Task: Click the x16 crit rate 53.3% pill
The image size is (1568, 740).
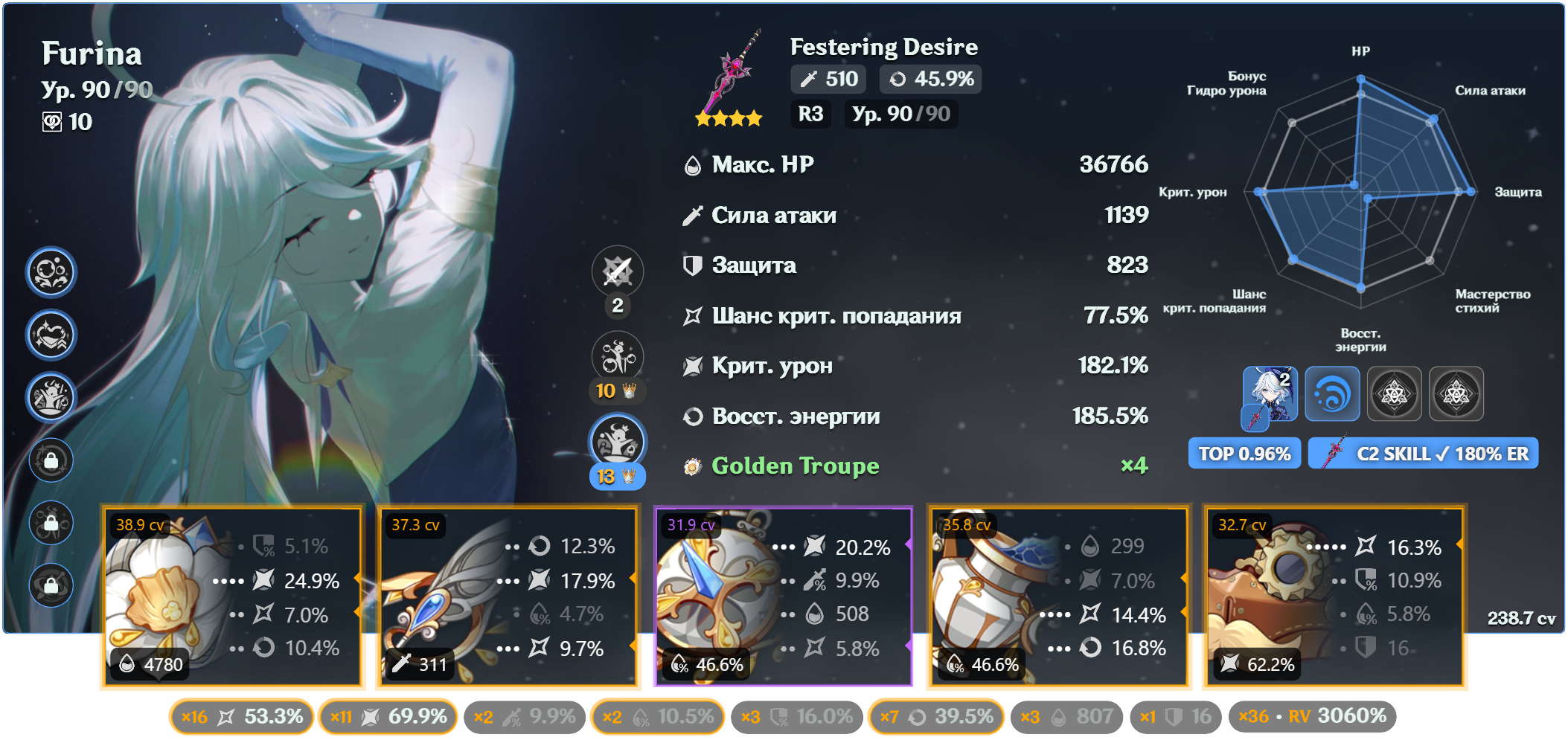Action: pyautogui.click(x=242, y=717)
